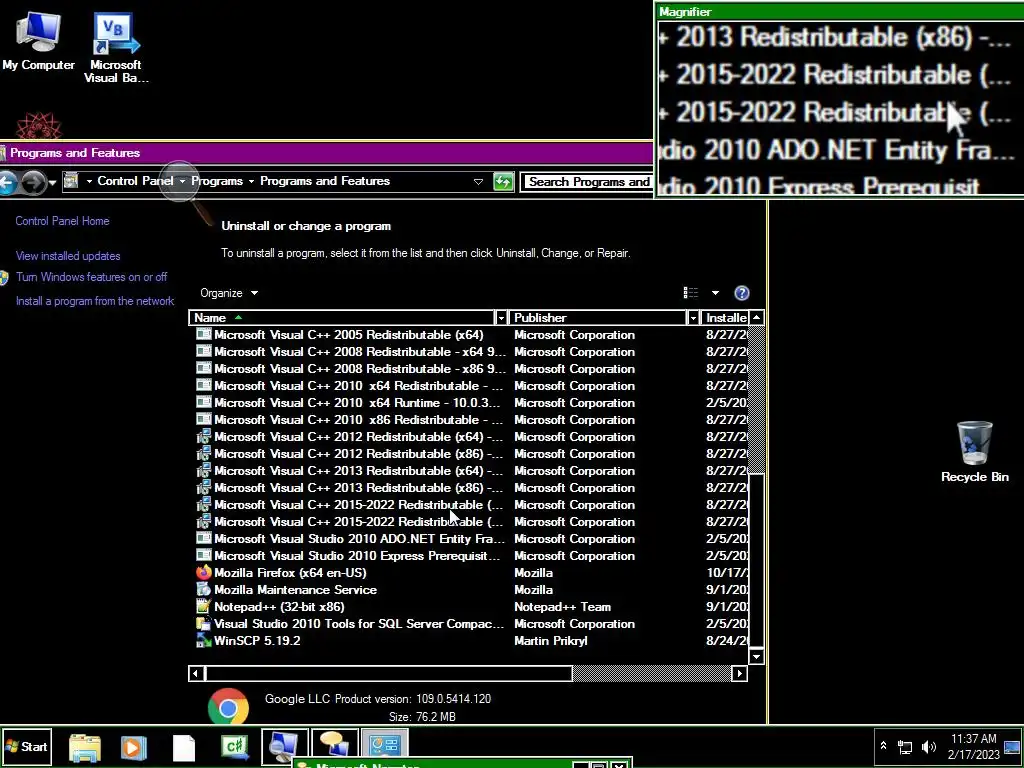Click the taskbar clock showing 11:37 AM
1024x768 pixels.
[974, 746]
